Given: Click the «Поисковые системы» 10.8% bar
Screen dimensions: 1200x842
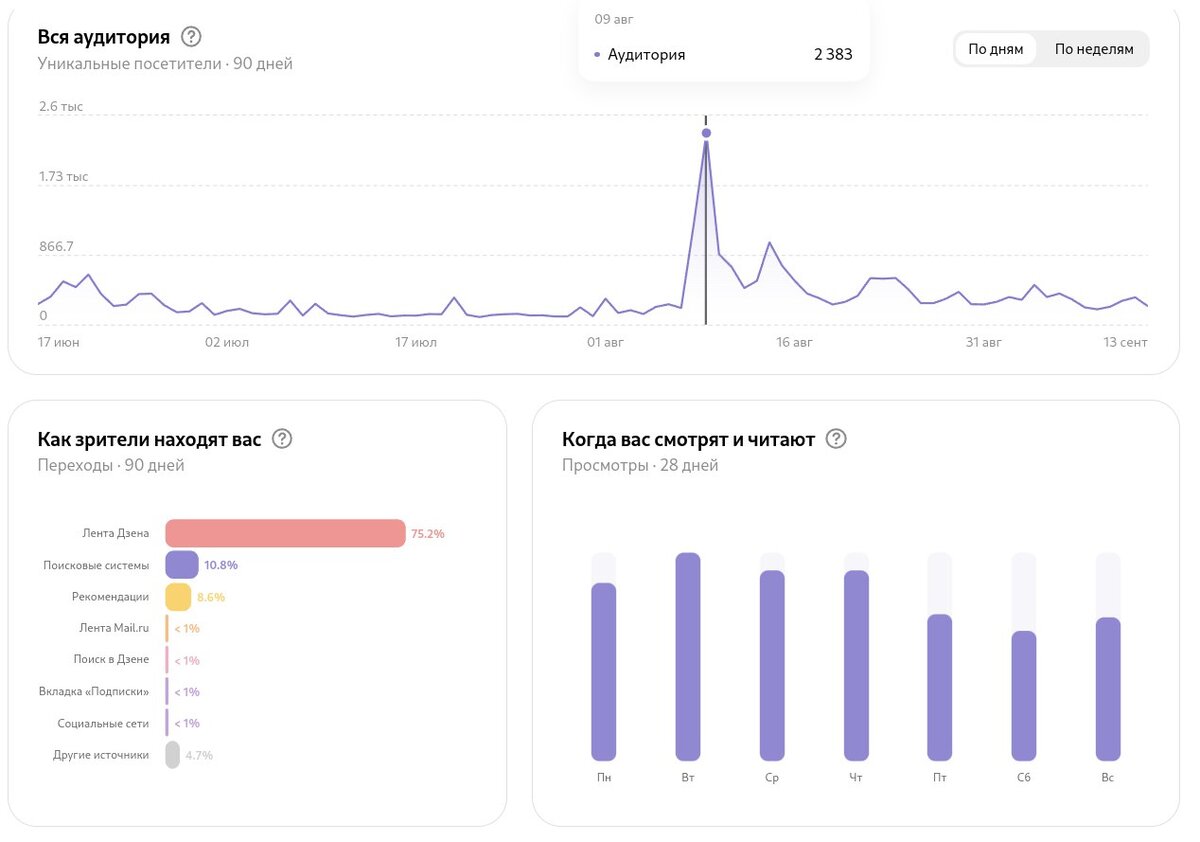Looking at the screenshot, I should click(x=182, y=565).
